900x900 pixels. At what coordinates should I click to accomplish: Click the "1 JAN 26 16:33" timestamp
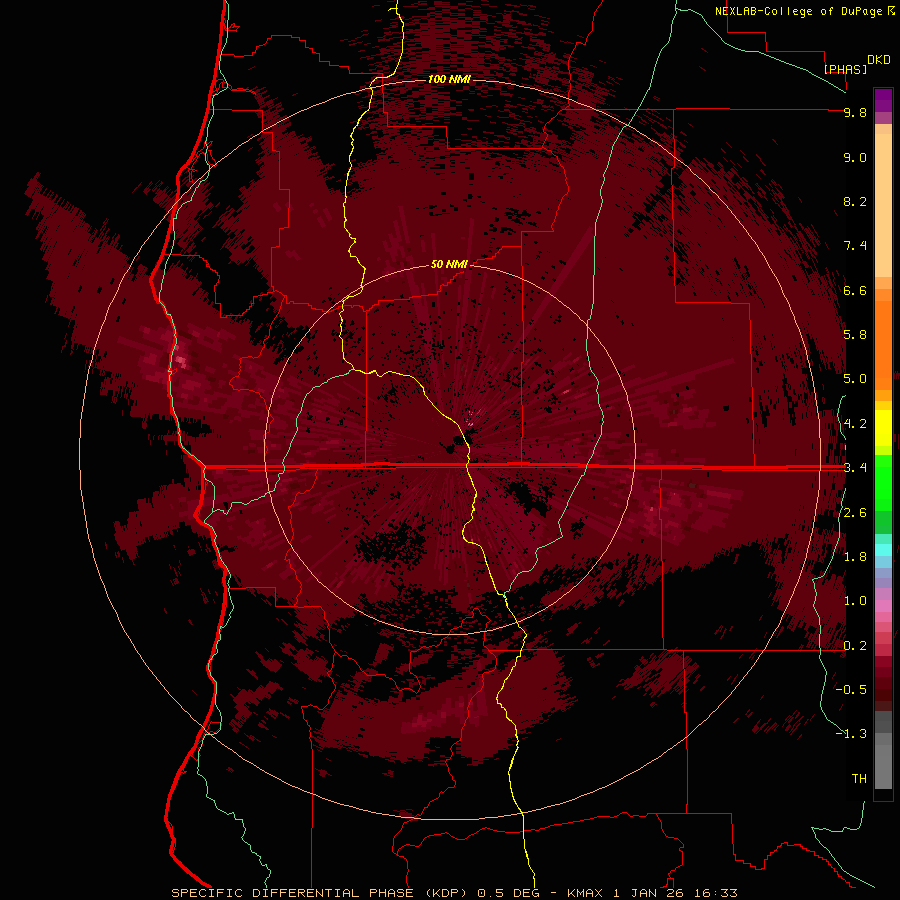click(x=676, y=893)
